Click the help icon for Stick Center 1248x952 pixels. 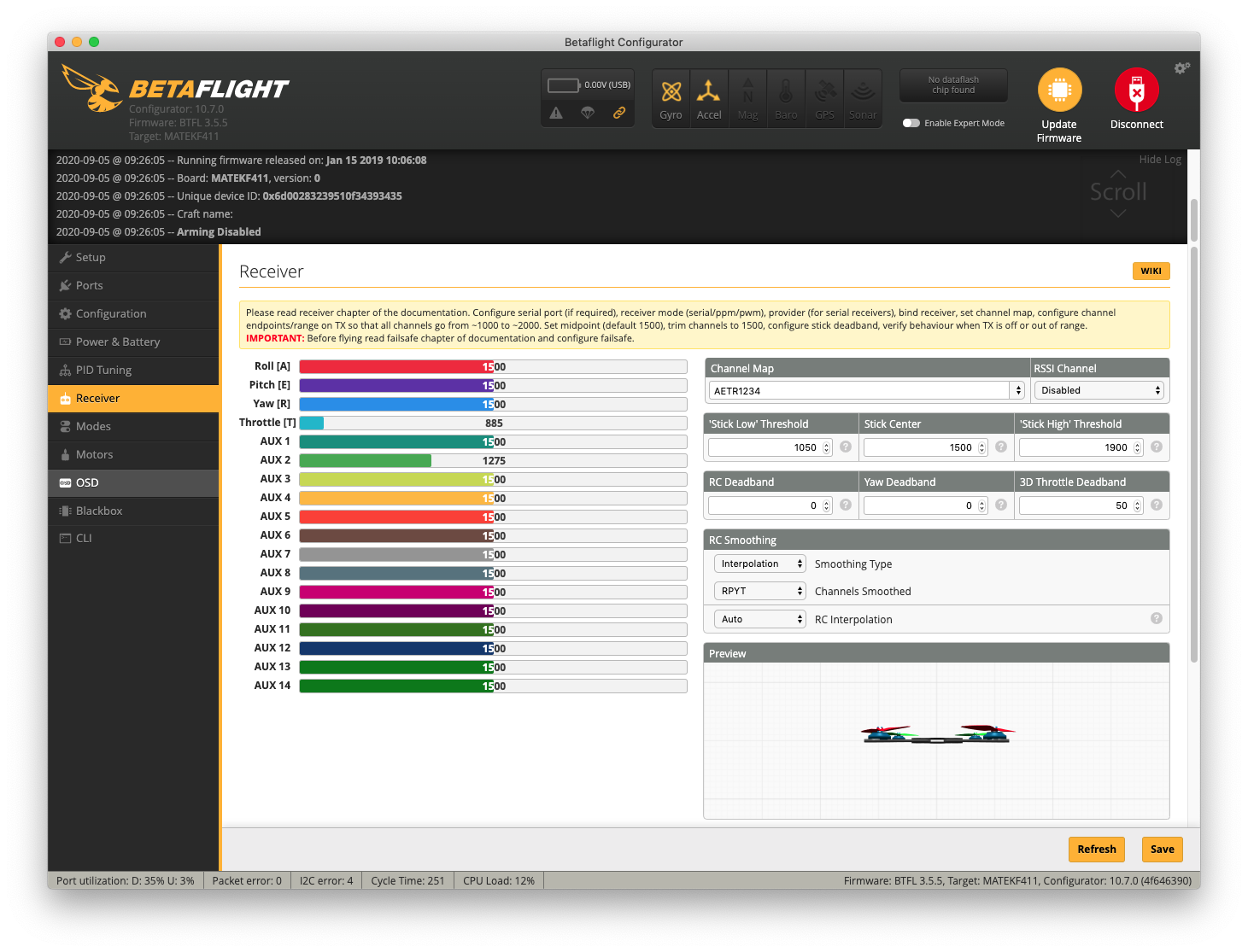(1001, 447)
